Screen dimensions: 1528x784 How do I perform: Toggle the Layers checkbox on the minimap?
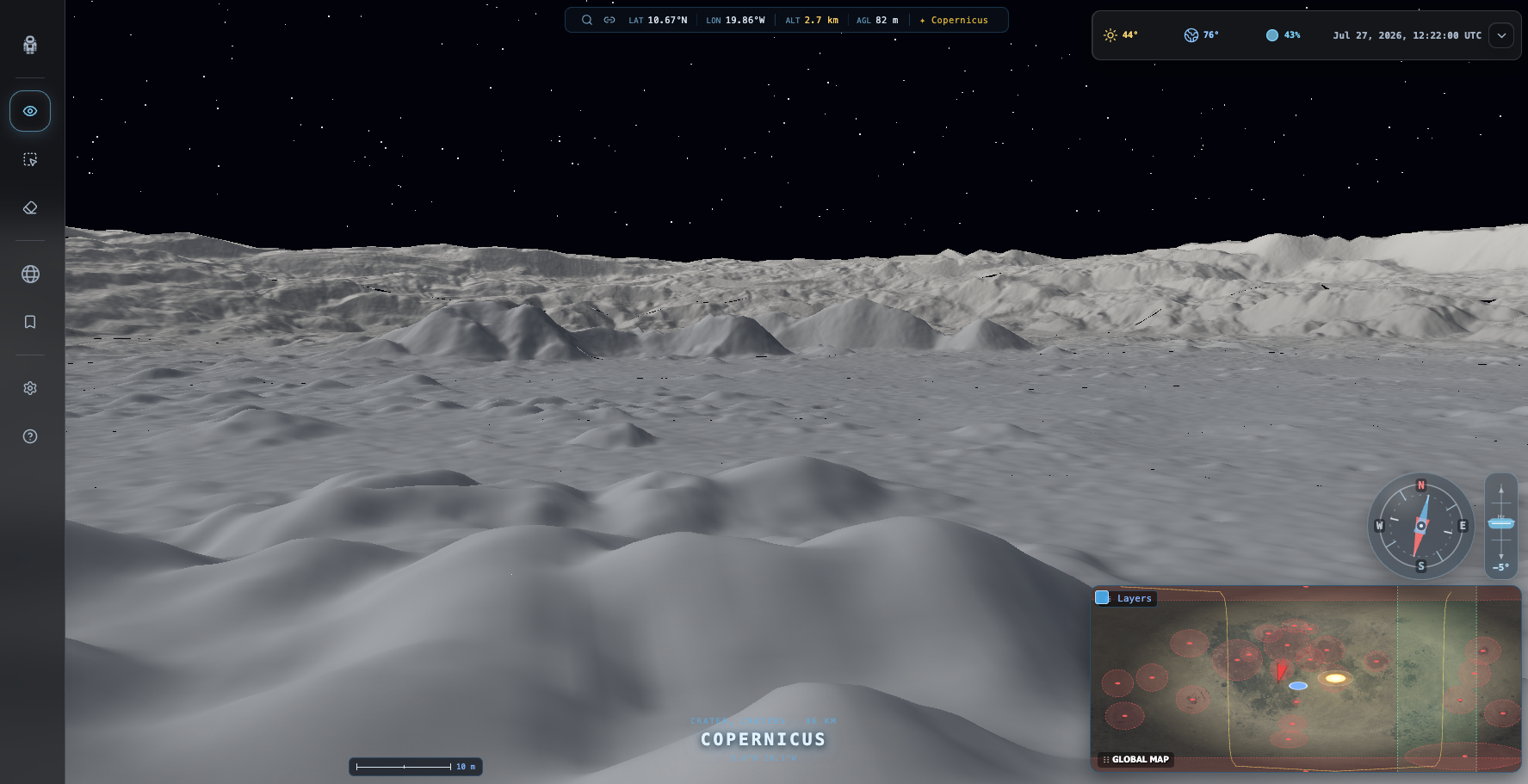pyautogui.click(x=1102, y=597)
